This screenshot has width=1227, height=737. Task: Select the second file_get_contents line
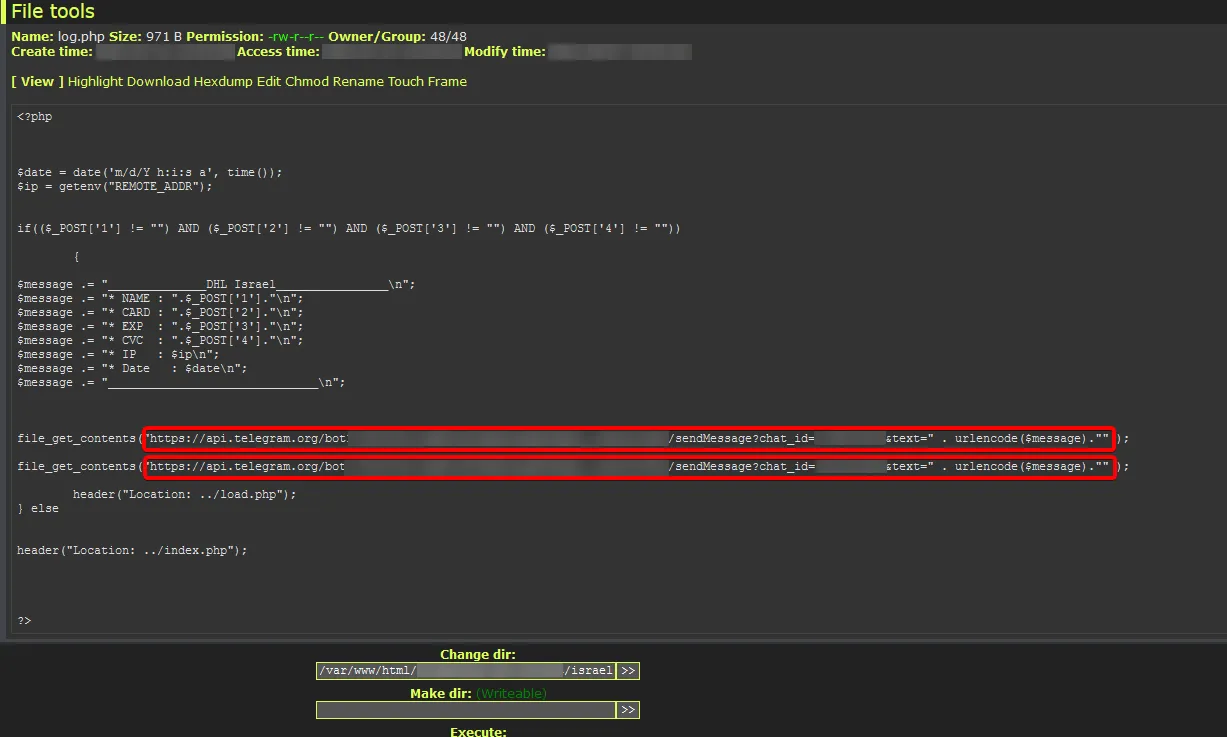[x=573, y=467]
